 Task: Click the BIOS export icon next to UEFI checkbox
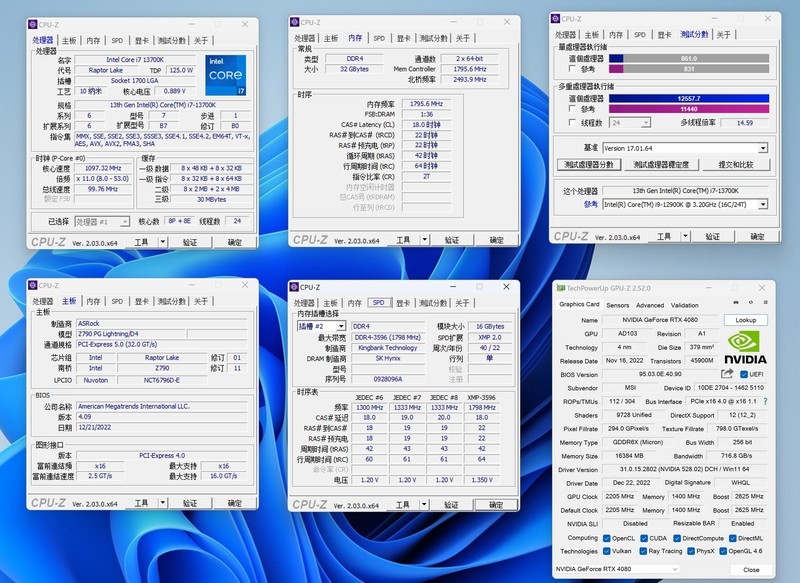(x=726, y=373)
